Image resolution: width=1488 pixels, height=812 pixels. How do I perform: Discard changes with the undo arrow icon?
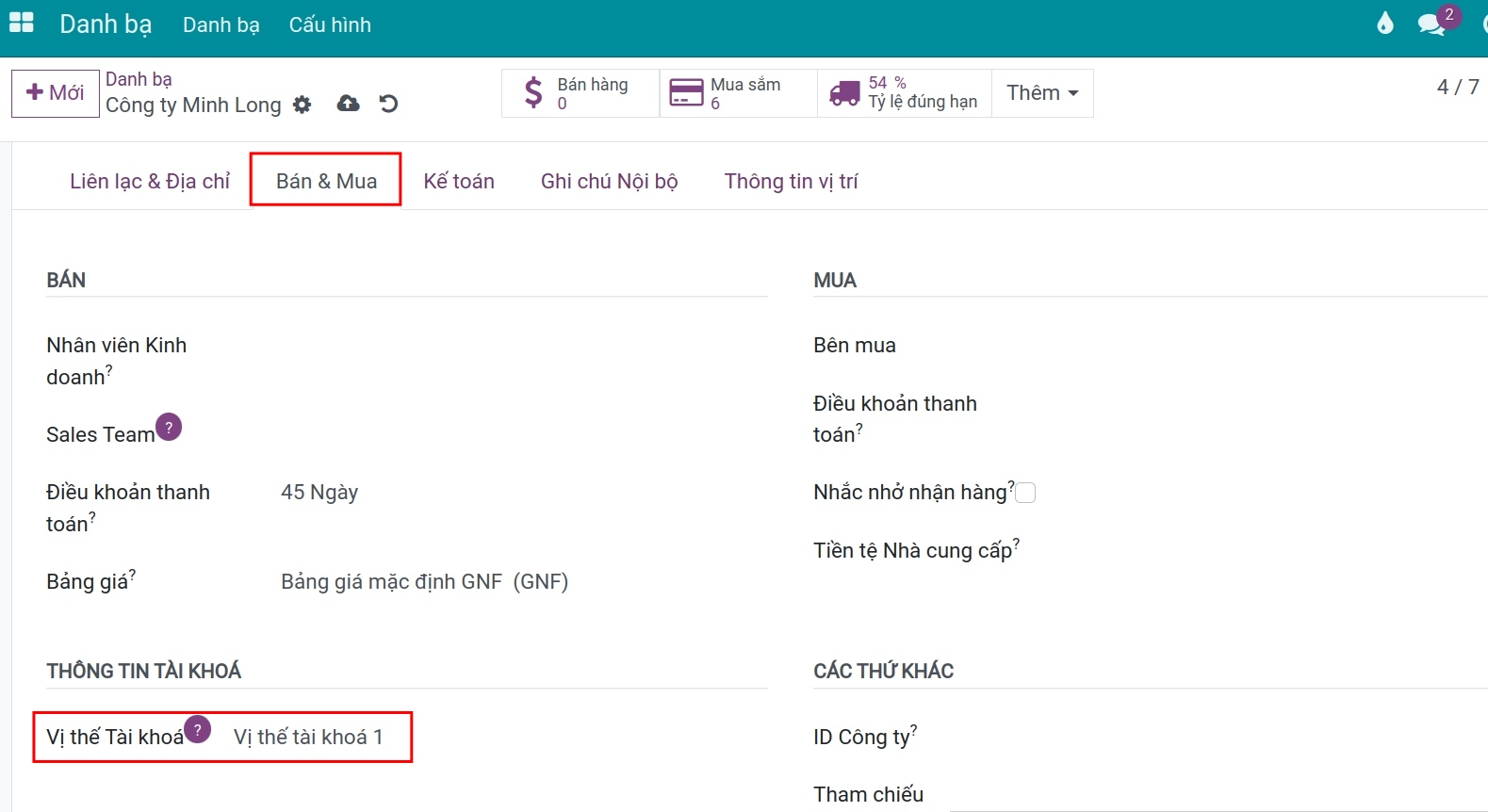388,104
